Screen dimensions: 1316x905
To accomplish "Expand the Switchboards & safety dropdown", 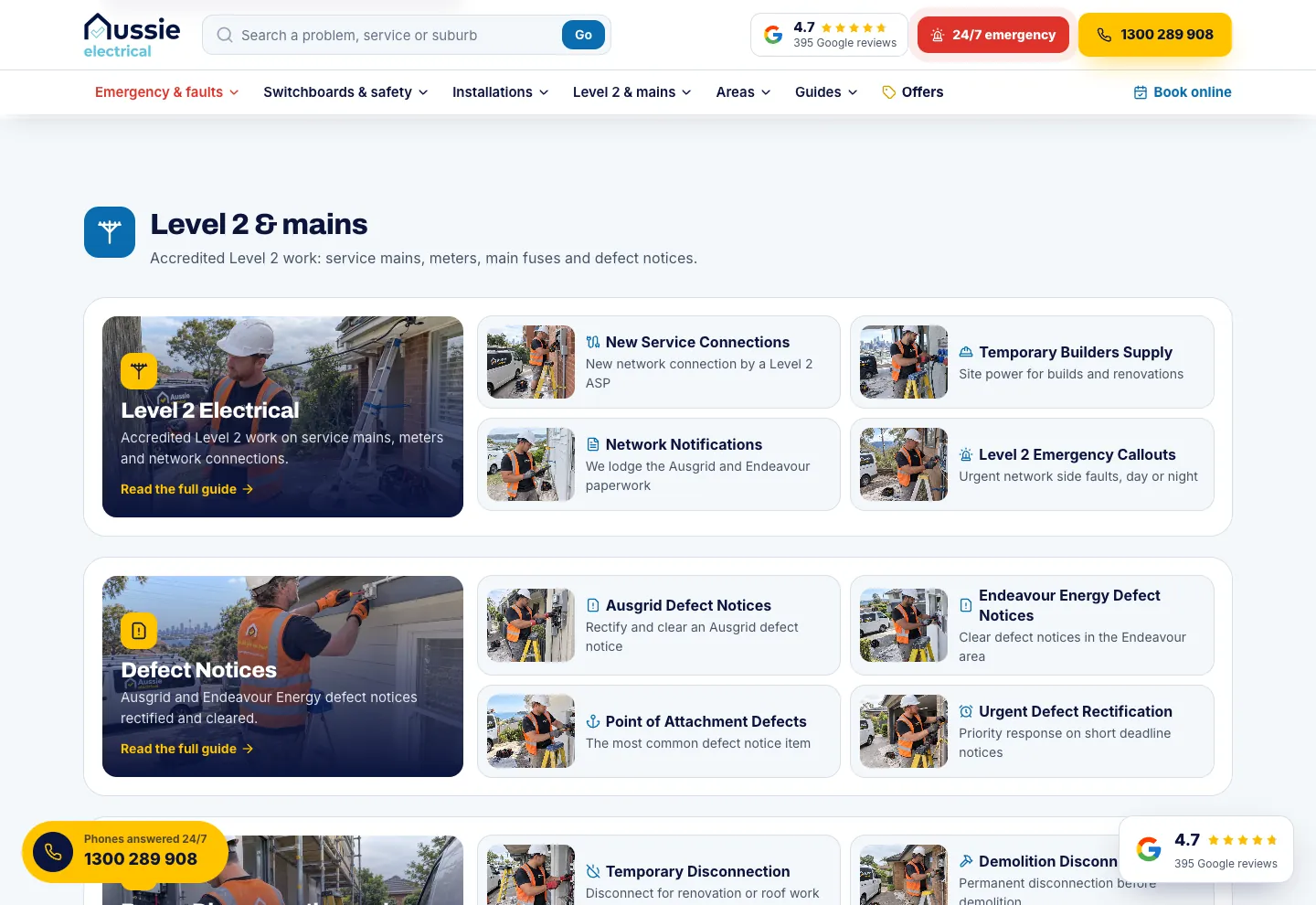I will click(x=345, y=92).
